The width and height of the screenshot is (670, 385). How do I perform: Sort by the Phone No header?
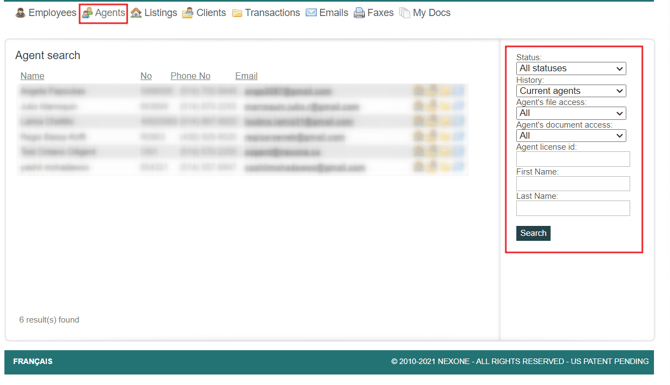coord(191,76)
